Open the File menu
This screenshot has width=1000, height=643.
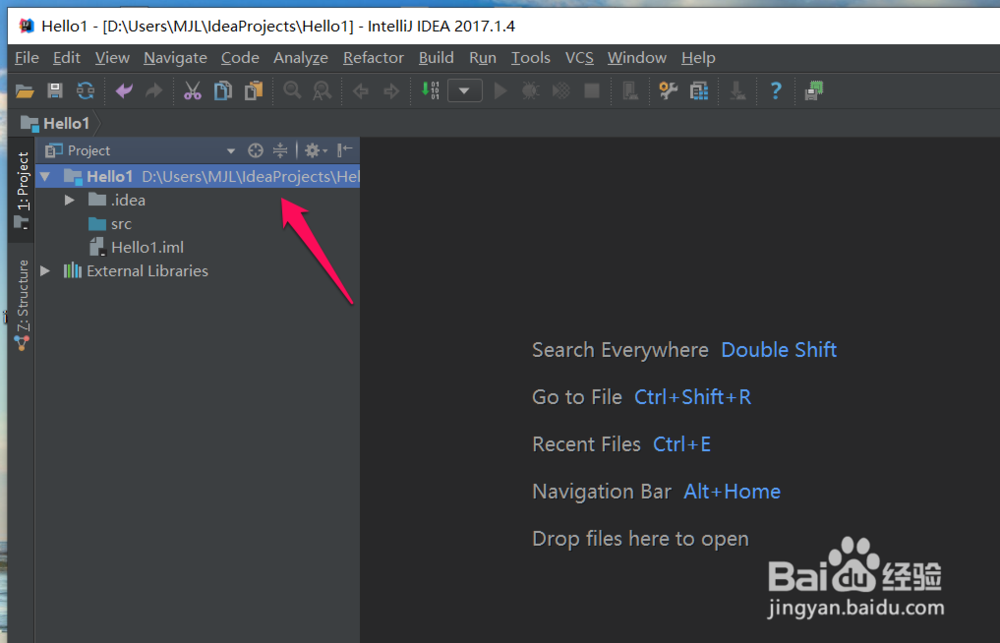pyautogui.click(x=27, y=58)
